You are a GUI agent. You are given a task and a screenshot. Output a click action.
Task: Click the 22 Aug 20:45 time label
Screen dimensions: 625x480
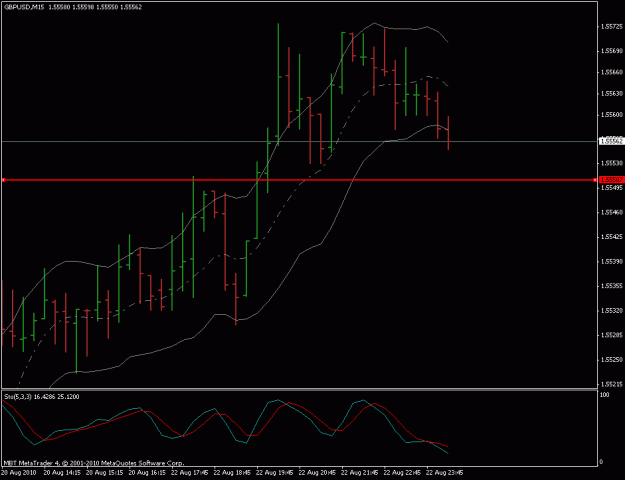click(317, 473)
